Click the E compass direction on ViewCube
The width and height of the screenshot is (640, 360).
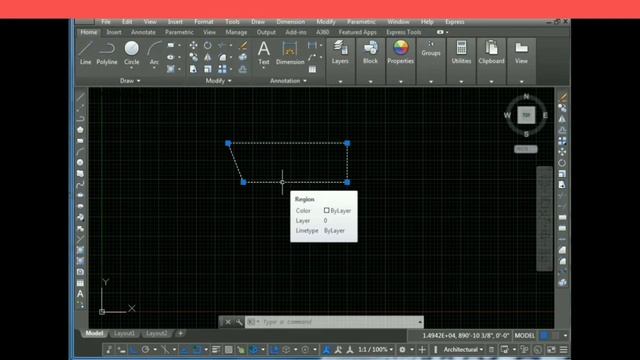click(x=545, y=116)
